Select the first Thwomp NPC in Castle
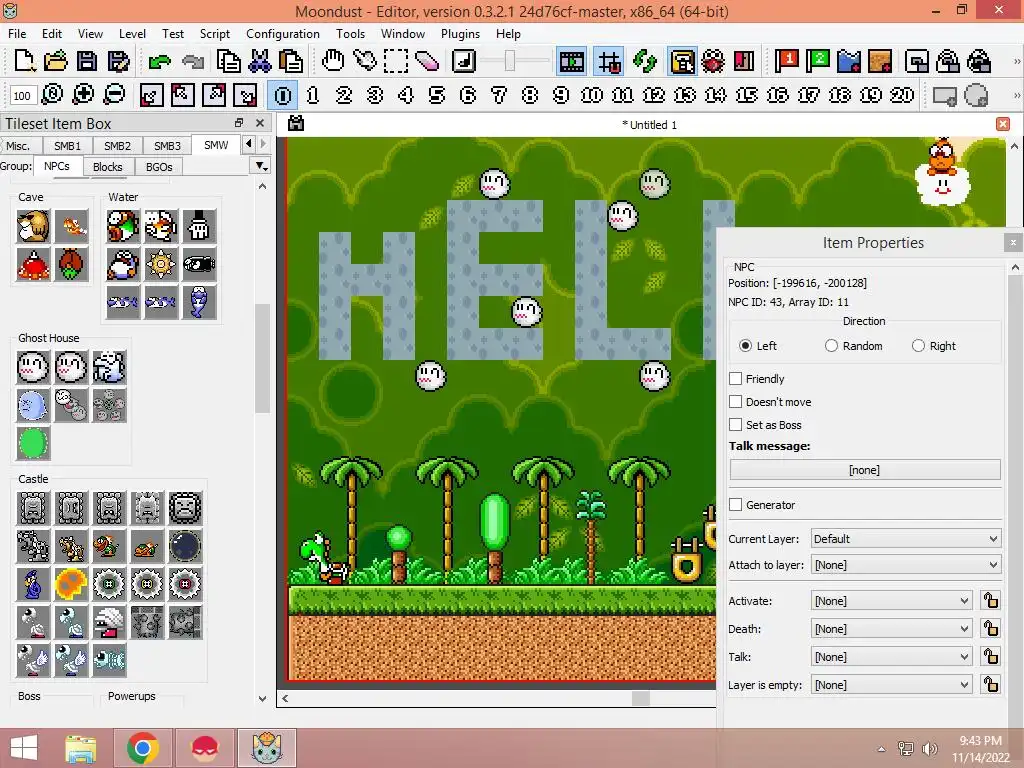This screenshot has width=1024, height=768. 33,508
